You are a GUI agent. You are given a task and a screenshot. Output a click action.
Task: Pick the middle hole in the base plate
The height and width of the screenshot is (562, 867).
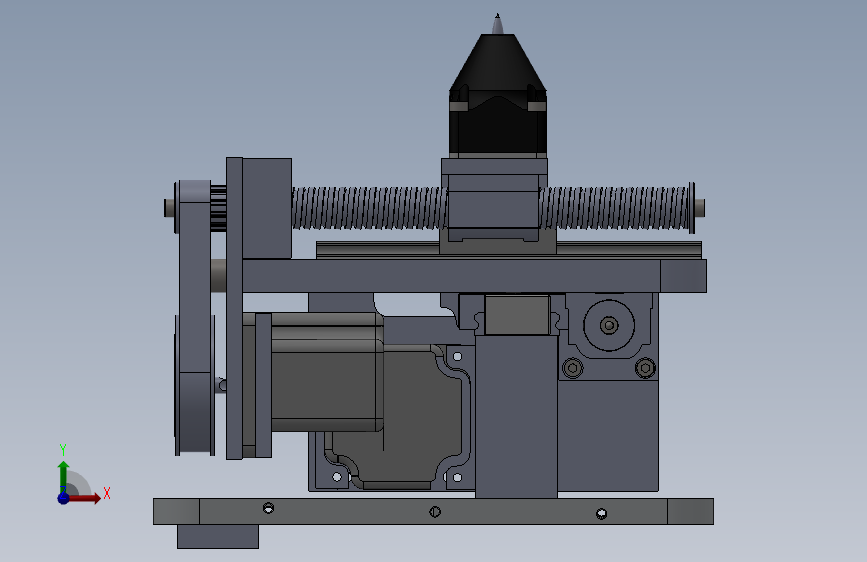[435, 512]
